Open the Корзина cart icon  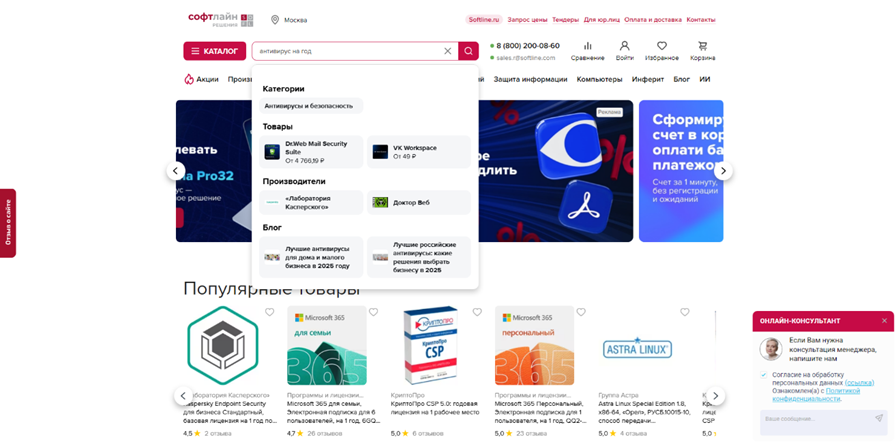pyautogui.click(x=702, y=51)
